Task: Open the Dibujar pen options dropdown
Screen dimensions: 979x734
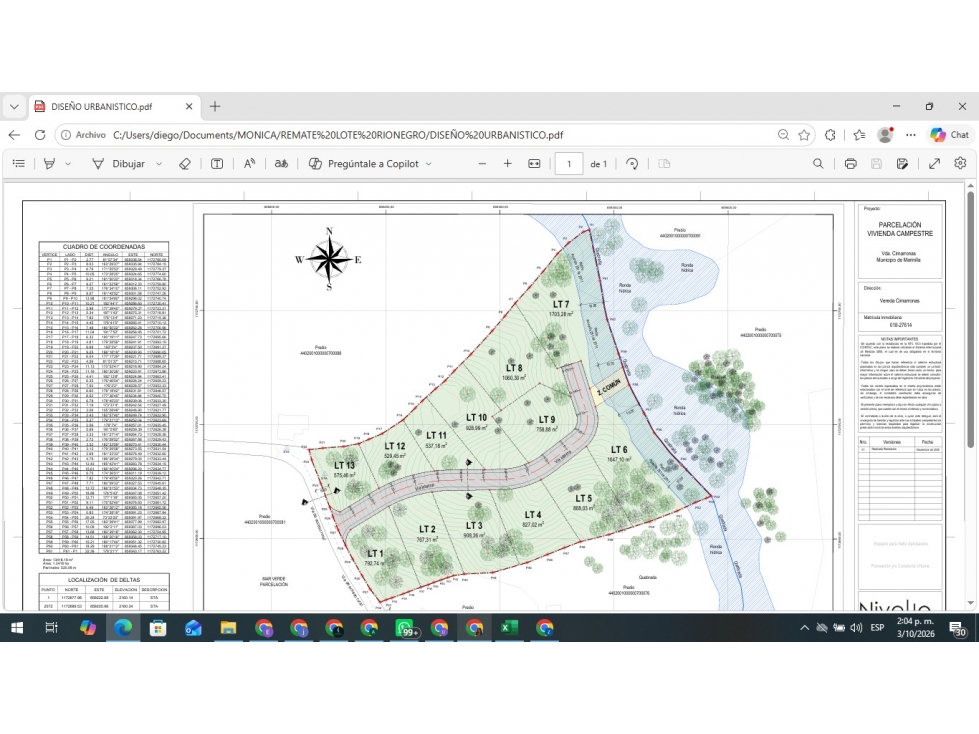Action: click(159, 164)
